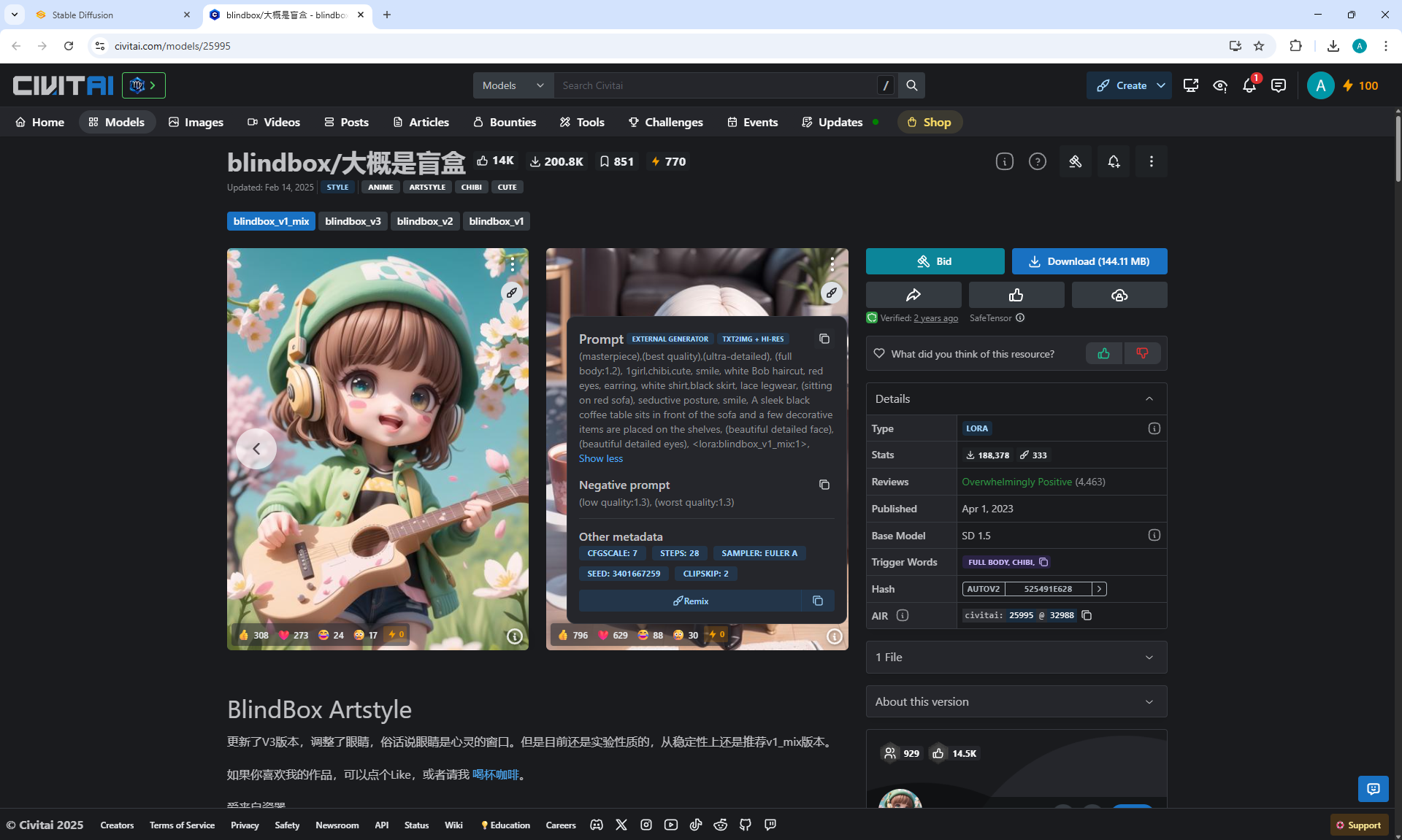Give the resource a red thumbs down

pyautogui.click(x=1142, y=354)
